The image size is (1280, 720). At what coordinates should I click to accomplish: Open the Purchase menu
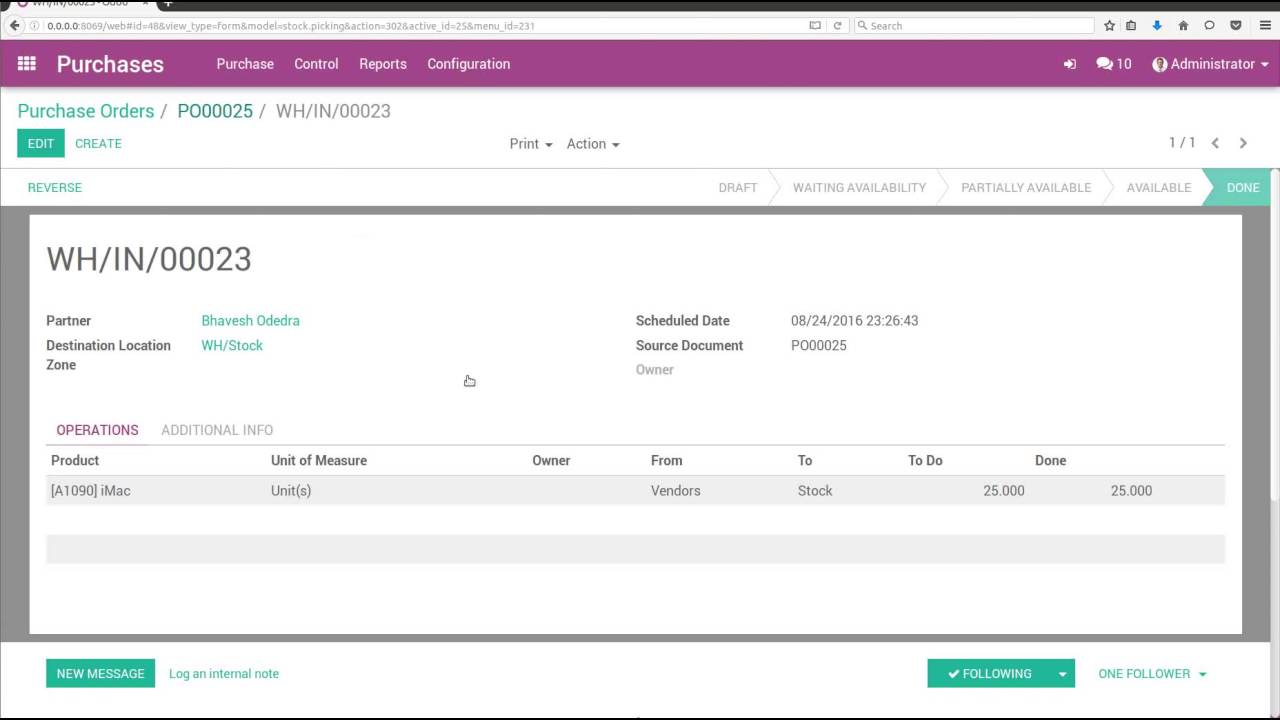coord(245,64)
